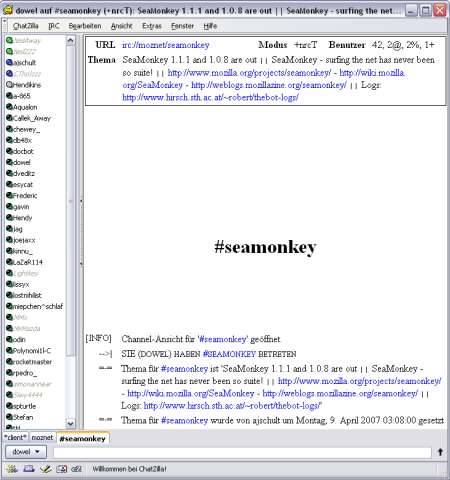Click #SEAMONKEY link in BETRETEN line

coord(229,354)
